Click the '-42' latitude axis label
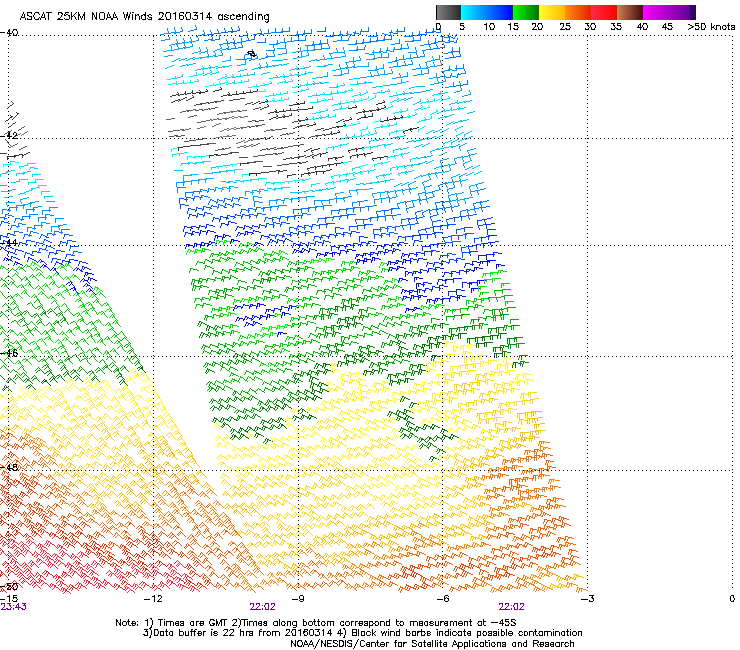 9,135
